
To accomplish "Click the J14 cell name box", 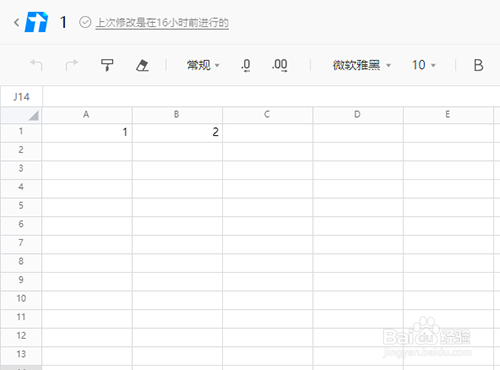I will coord(21,97).
